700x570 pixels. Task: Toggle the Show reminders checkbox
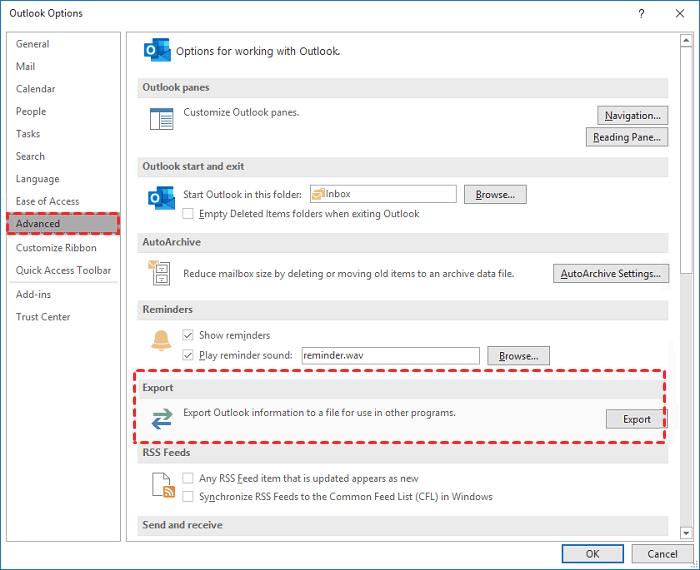188,335
